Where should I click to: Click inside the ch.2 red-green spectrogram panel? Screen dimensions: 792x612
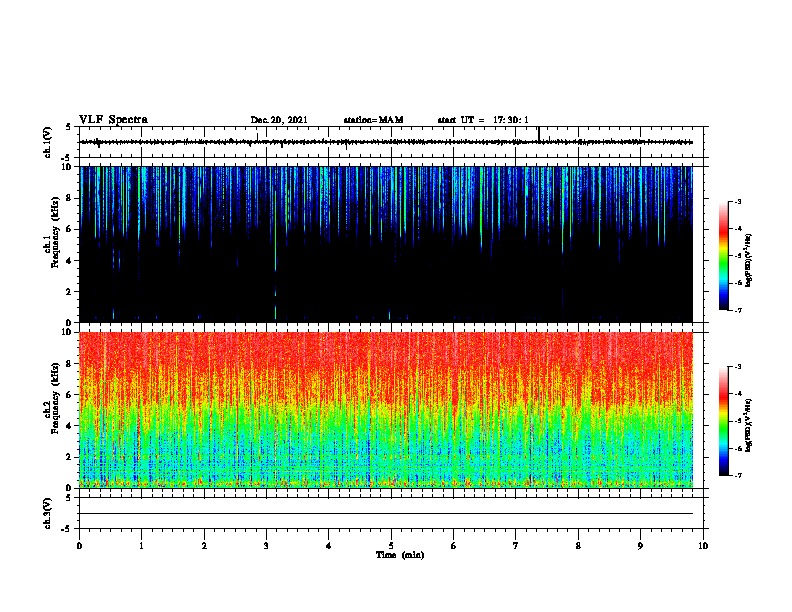click(386, 410)
